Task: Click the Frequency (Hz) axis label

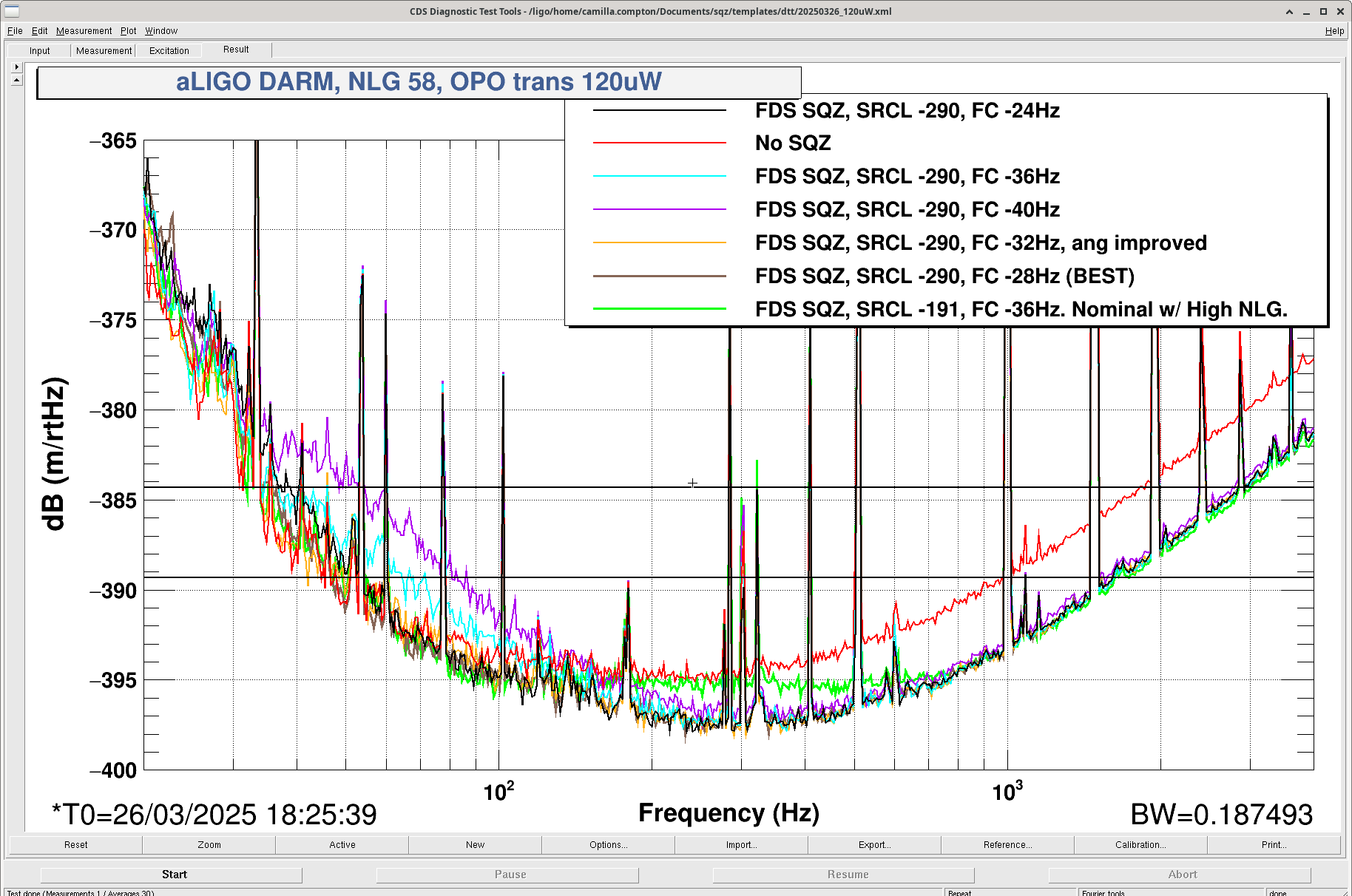Action: click(x=729, y=812)
